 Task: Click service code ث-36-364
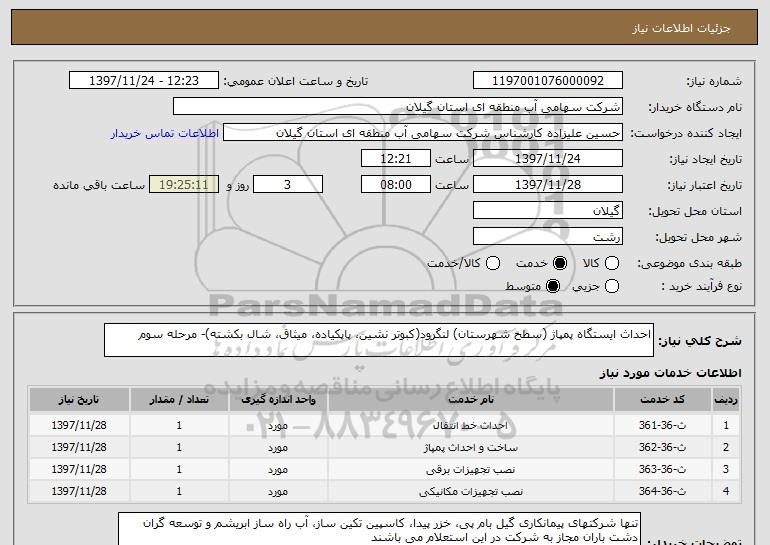(x=662, y=491)
